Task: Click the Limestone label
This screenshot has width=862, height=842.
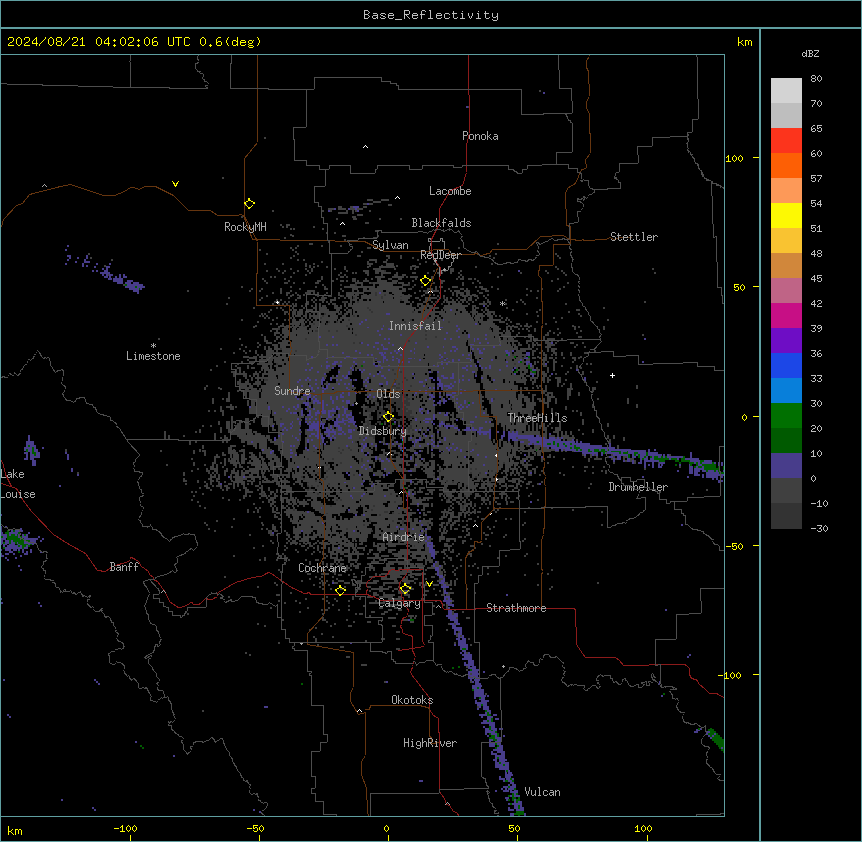Action: [153, 356]
